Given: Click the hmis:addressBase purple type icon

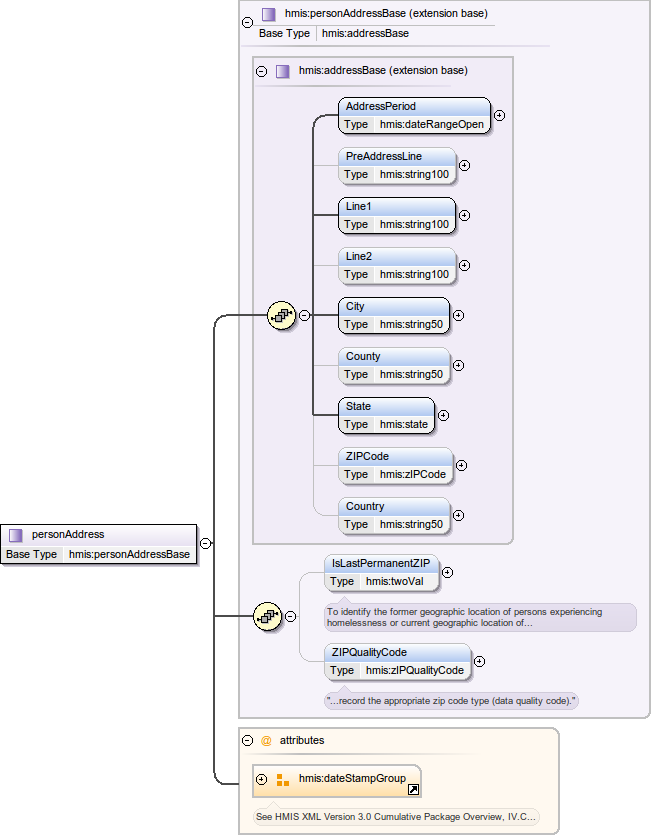Looking at the screenshot, I should pos(283,71).
